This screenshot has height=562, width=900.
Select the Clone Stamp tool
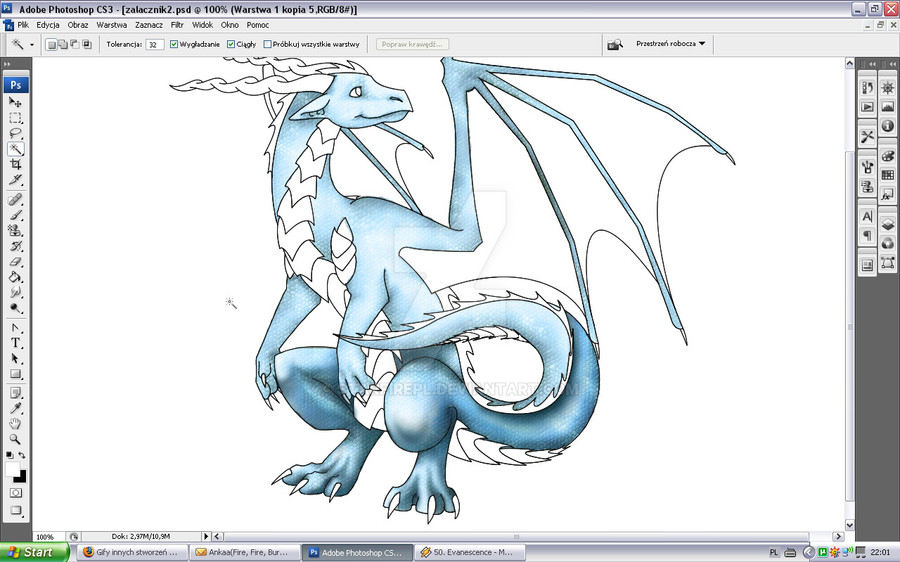pyautogui.click(x=15, y=231)
